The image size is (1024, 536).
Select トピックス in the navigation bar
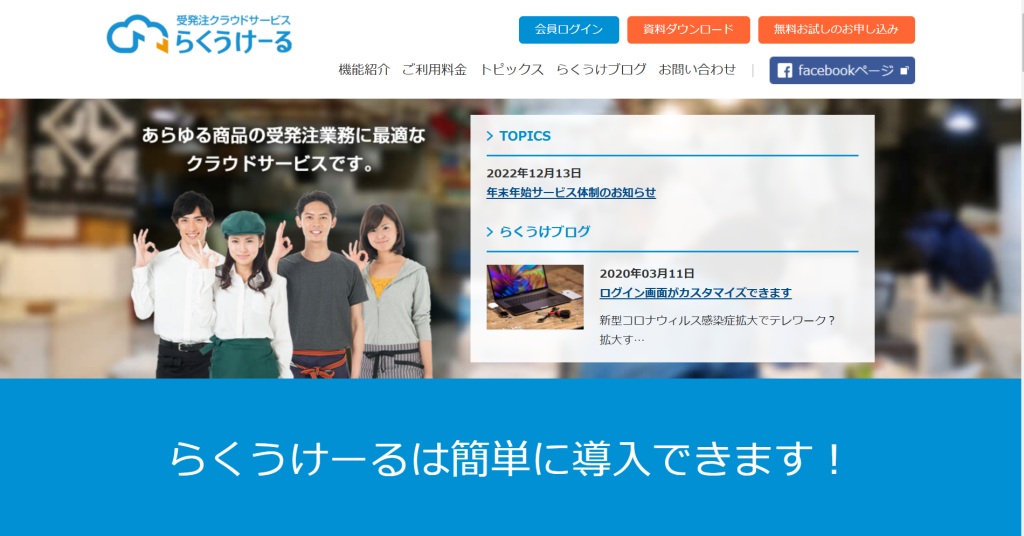coord(511,70)
